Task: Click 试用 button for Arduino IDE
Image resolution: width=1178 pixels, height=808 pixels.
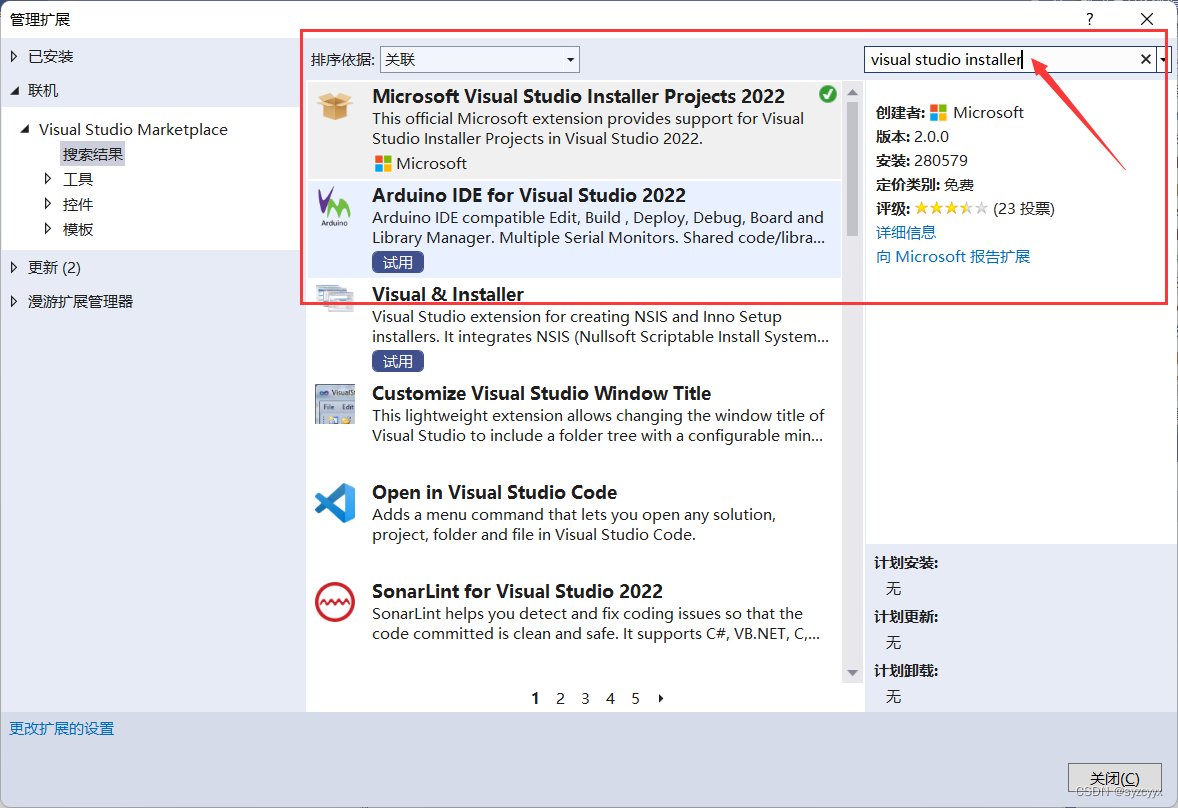Action: (397, 262)
